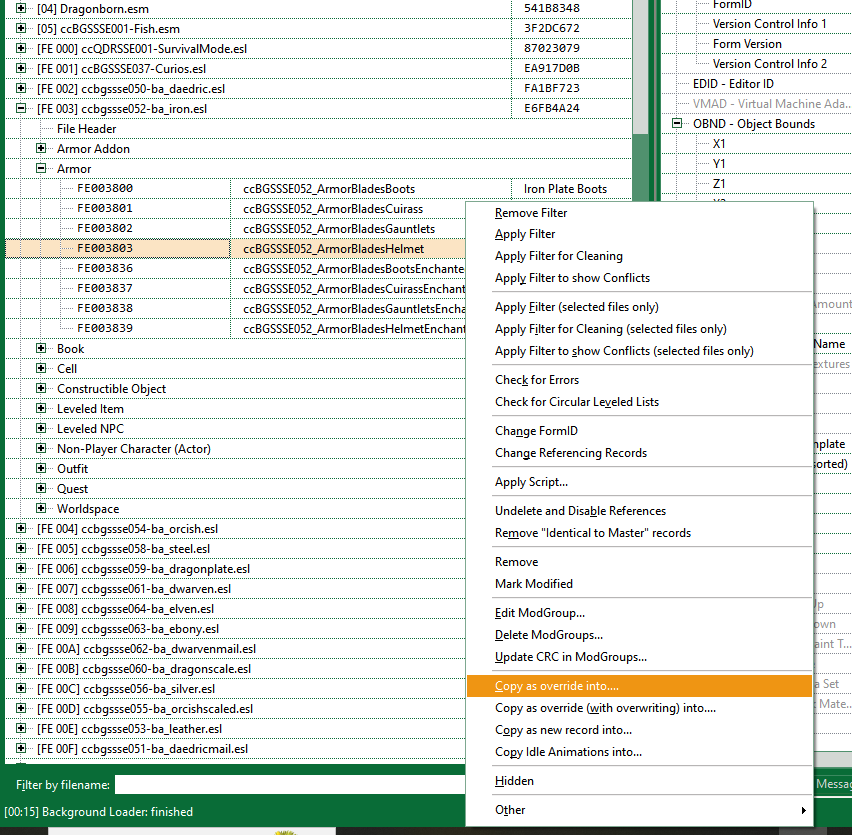Choose Update CRC in ModGroups...
Screen dimensions: 852x835
639,657
